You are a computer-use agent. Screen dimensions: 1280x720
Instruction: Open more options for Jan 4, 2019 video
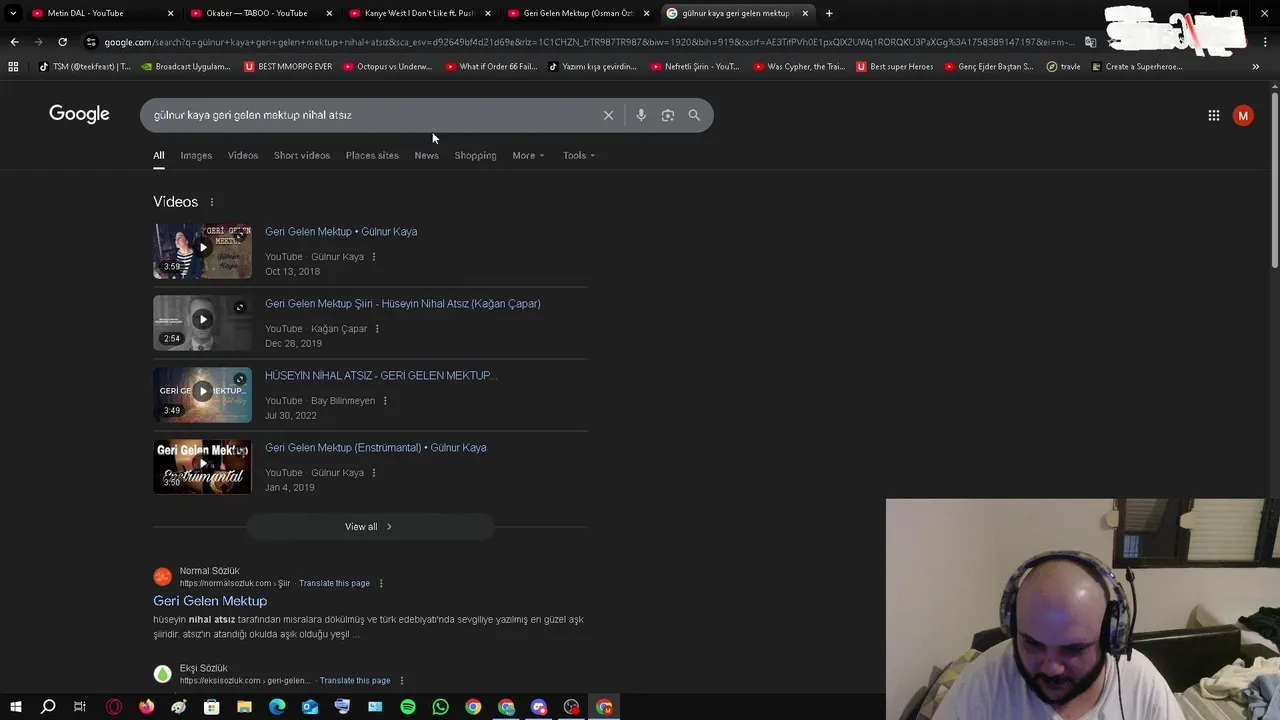point(374,473)
